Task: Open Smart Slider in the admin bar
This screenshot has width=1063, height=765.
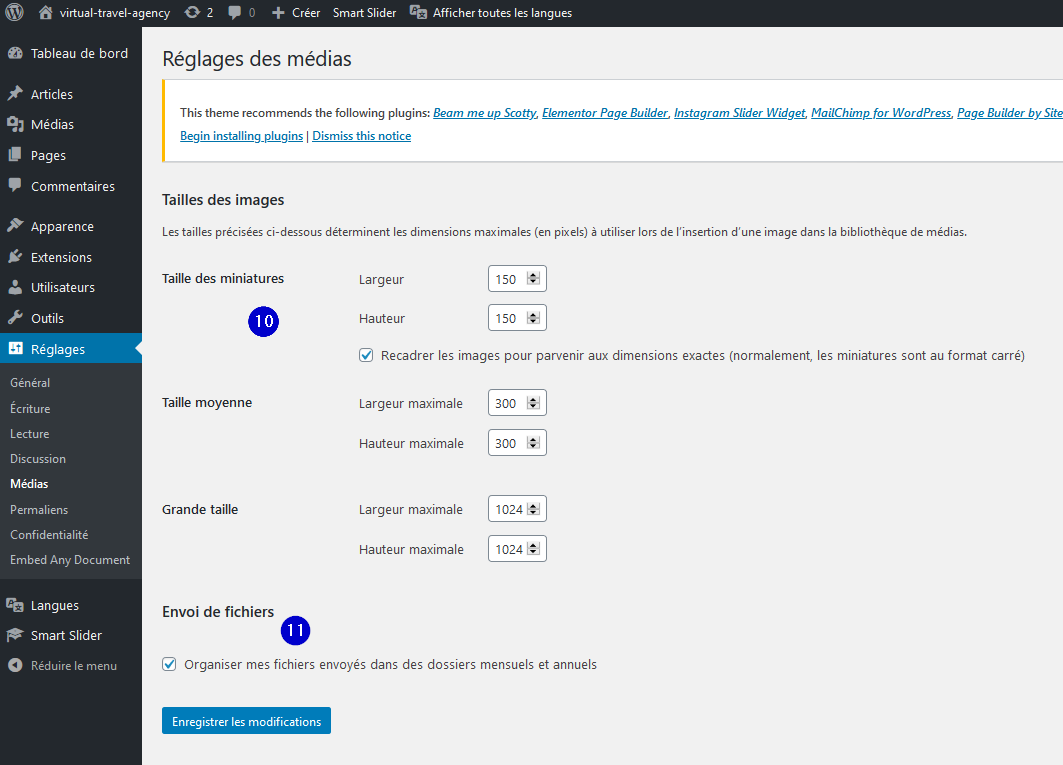Action: click(x=364, y=13)
